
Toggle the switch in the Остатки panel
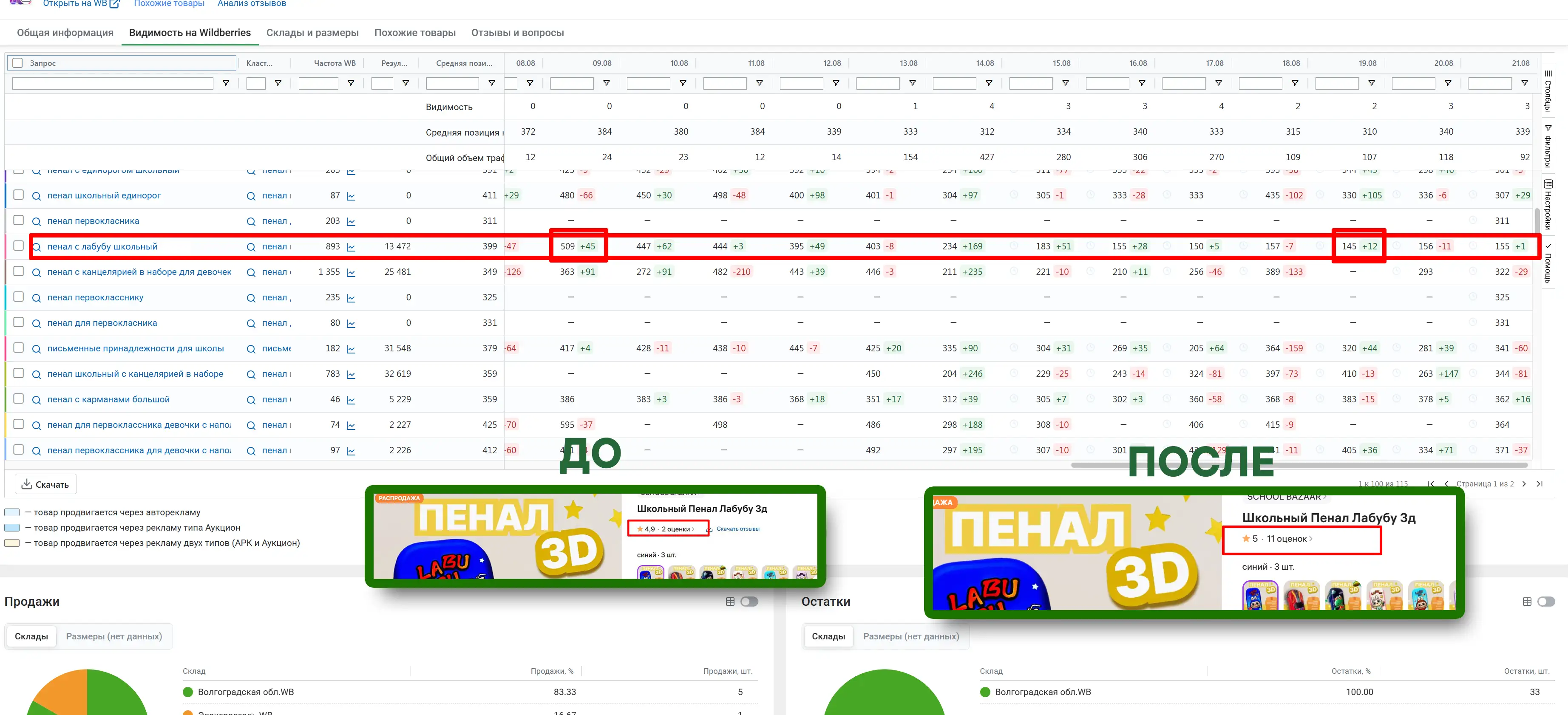point(1545,601)
